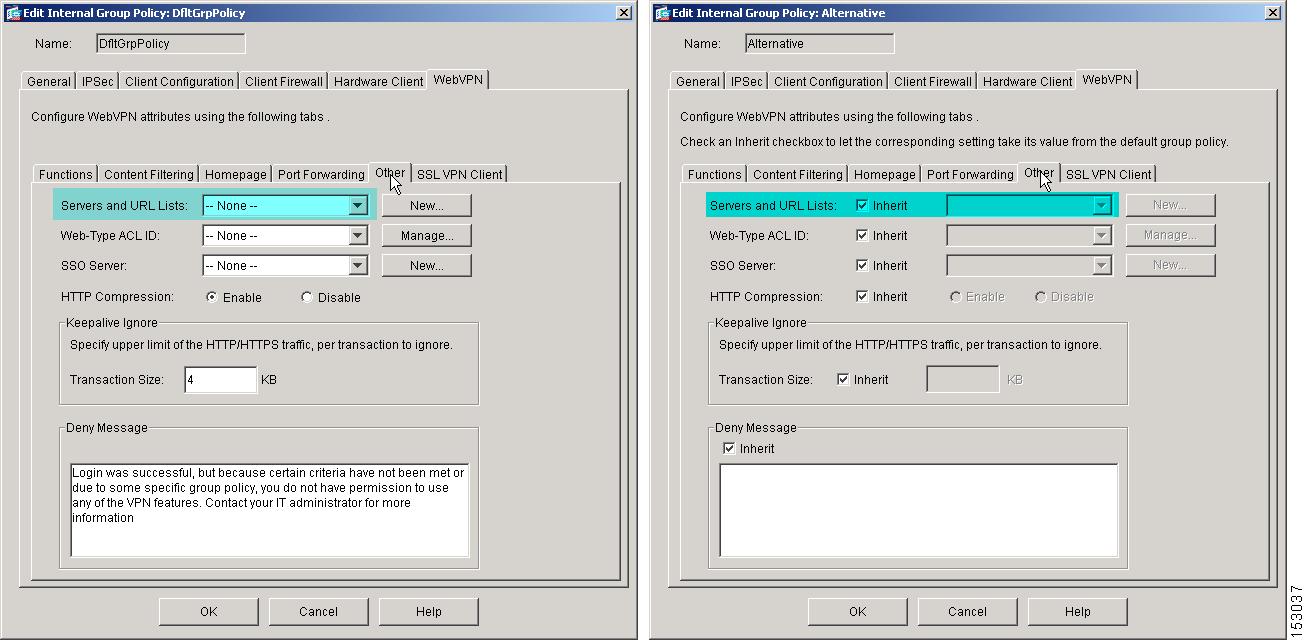Viewport: 1305px width, 640px height.
Task: Switch to IPSec tab in DfltGrpPolicy window
Action: pyautogui.click(x=98, y=81)
